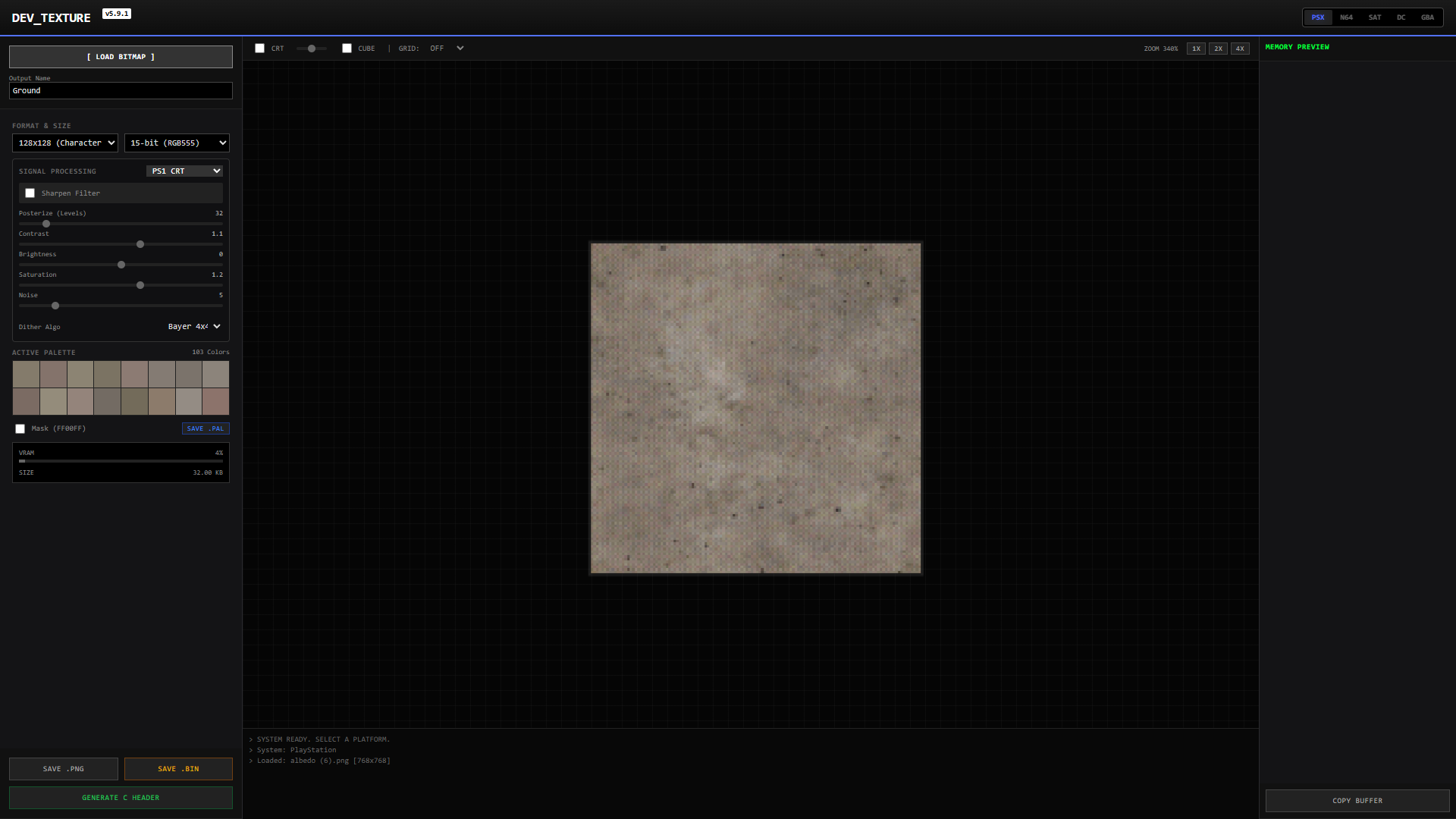Set zoom to 2X

[x=1218, y=49]
